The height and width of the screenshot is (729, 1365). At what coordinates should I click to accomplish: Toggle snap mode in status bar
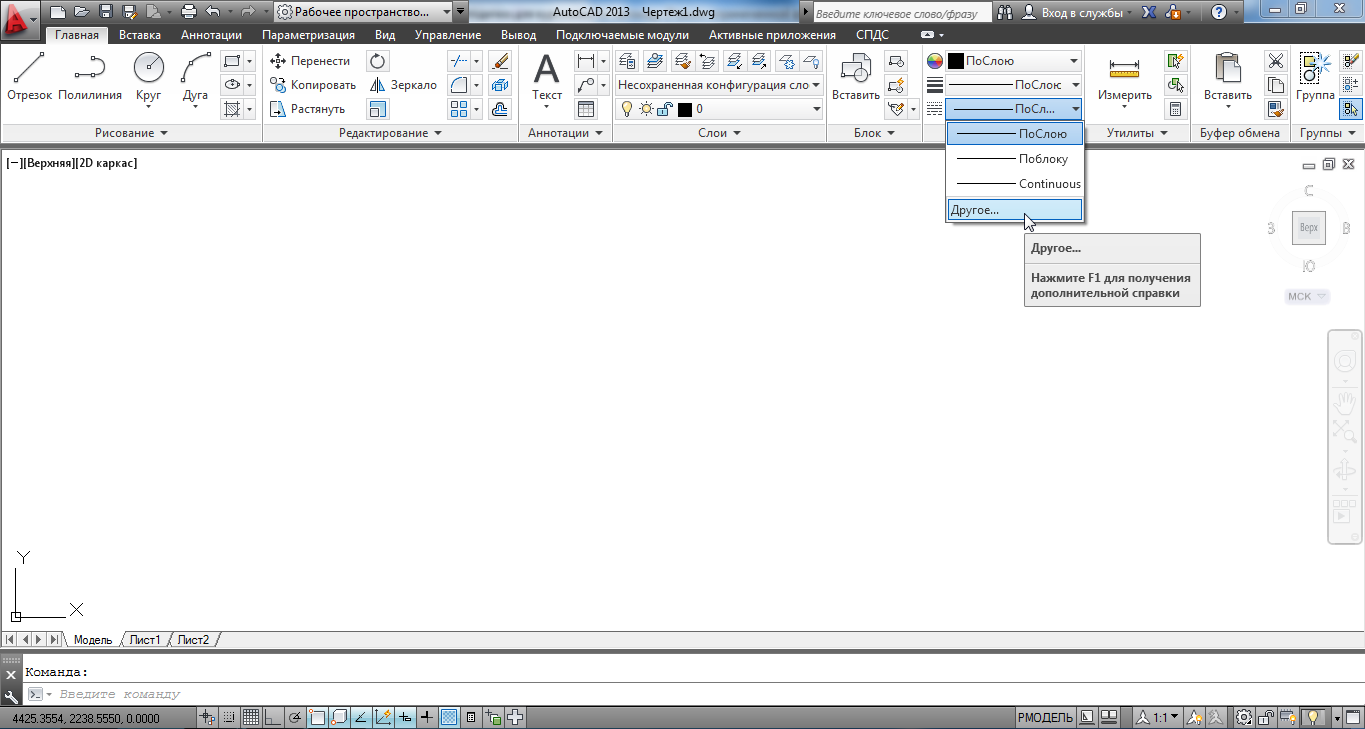click(x=230, y=717)
